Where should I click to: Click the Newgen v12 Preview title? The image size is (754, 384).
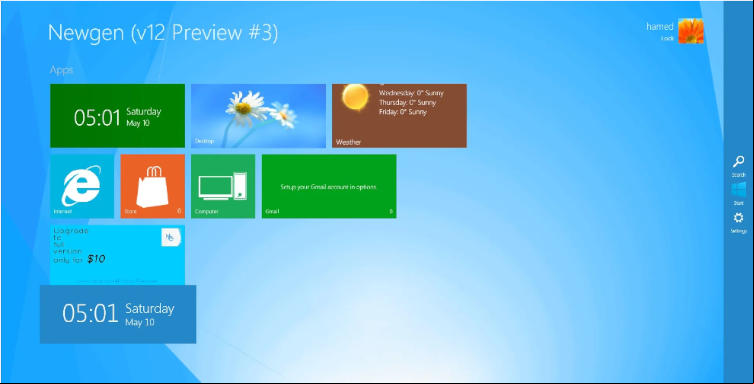pyautogui.click(x=163, y=33)
